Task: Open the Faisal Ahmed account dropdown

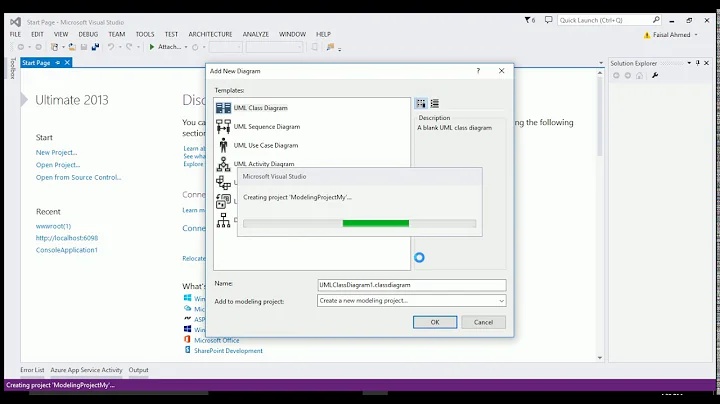Action: pos(696,35)
